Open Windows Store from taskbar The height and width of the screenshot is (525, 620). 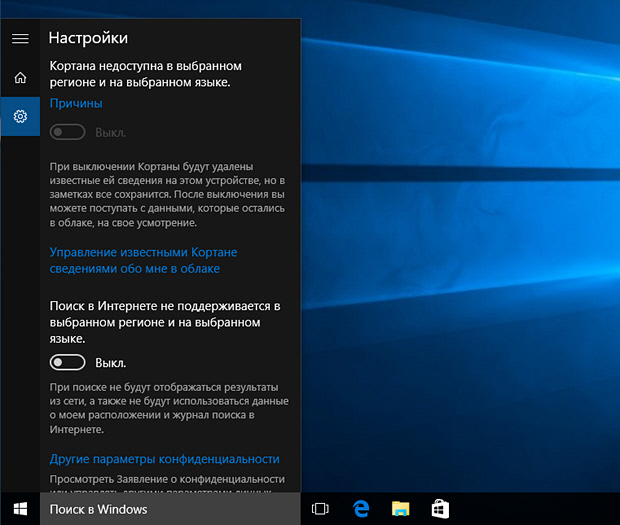click(440, 509)
